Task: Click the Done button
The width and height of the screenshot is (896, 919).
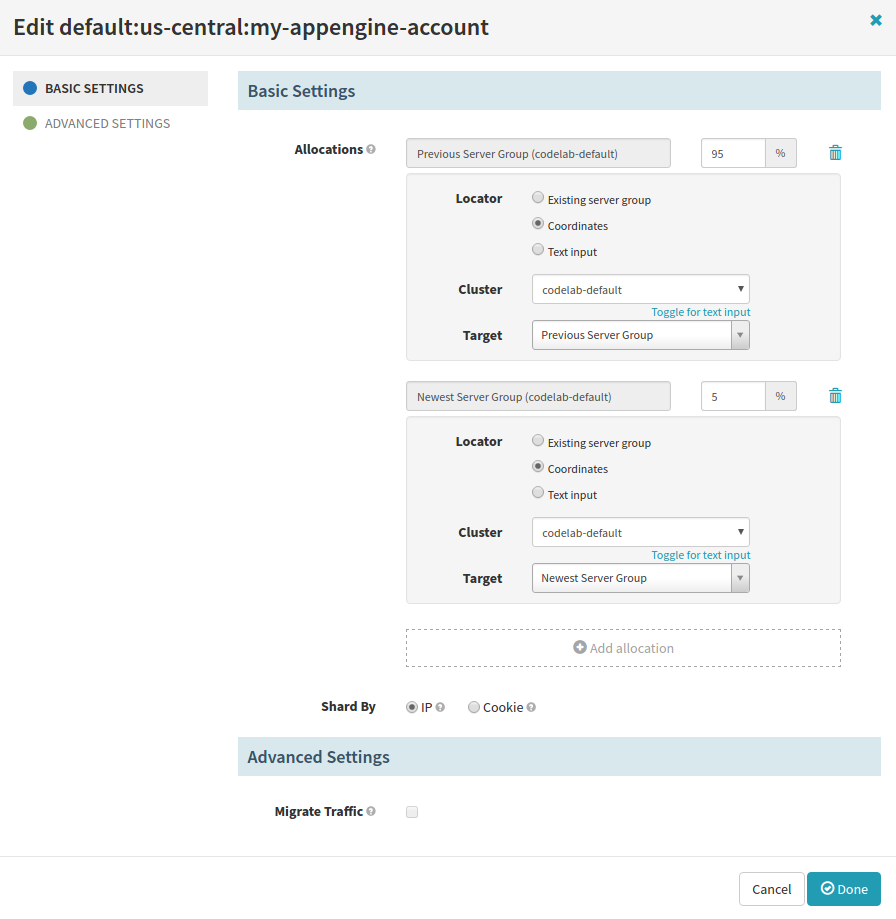Action: [843, 888]
